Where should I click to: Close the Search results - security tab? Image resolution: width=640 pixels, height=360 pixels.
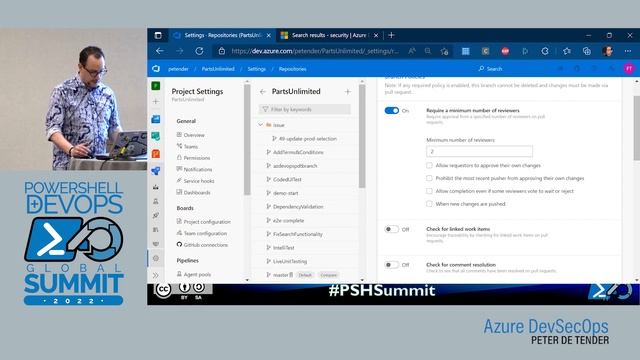point(376,36)
